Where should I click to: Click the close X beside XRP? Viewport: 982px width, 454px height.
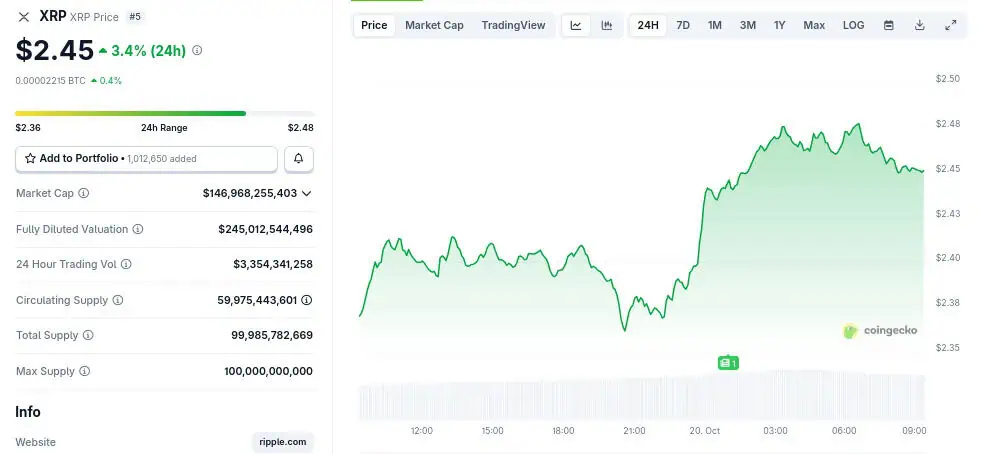[24, 17]
